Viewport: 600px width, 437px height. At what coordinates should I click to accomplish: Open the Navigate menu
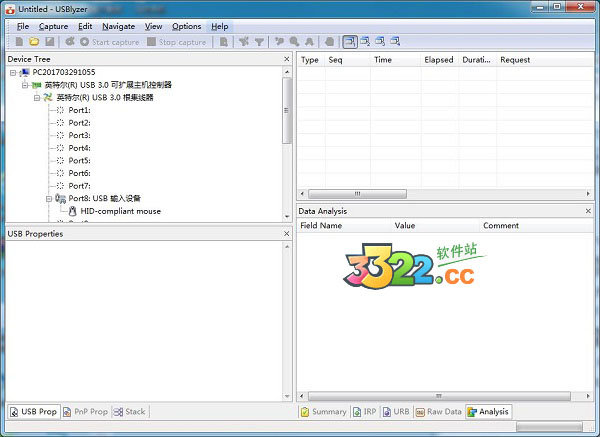(119, 26)
